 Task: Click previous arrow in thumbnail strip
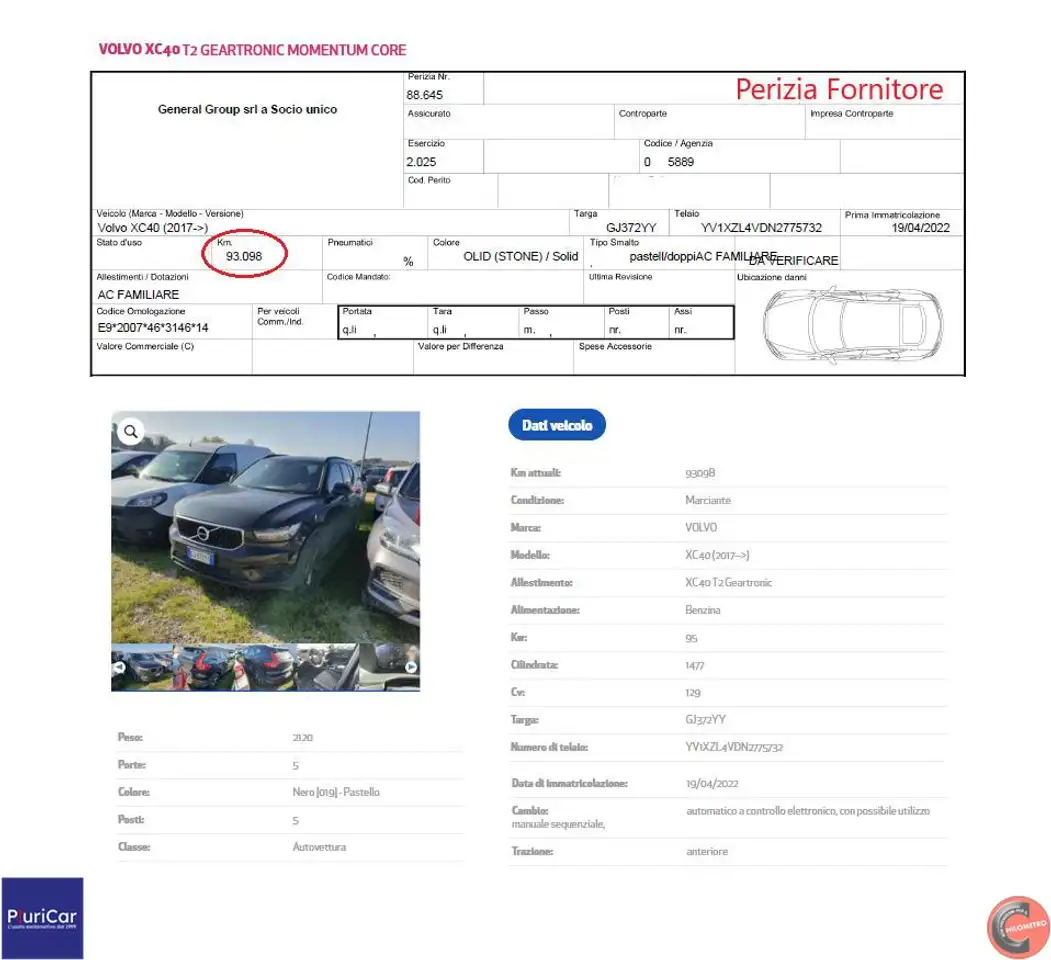pyautogui.click(x=119, y=667)
